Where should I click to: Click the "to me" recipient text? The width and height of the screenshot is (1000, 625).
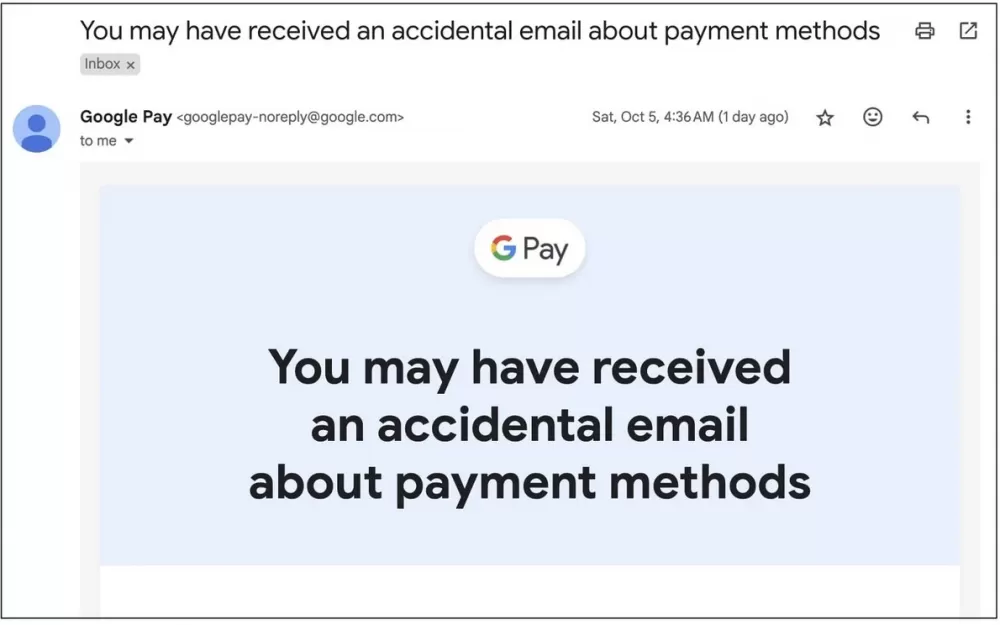point(98,141)
